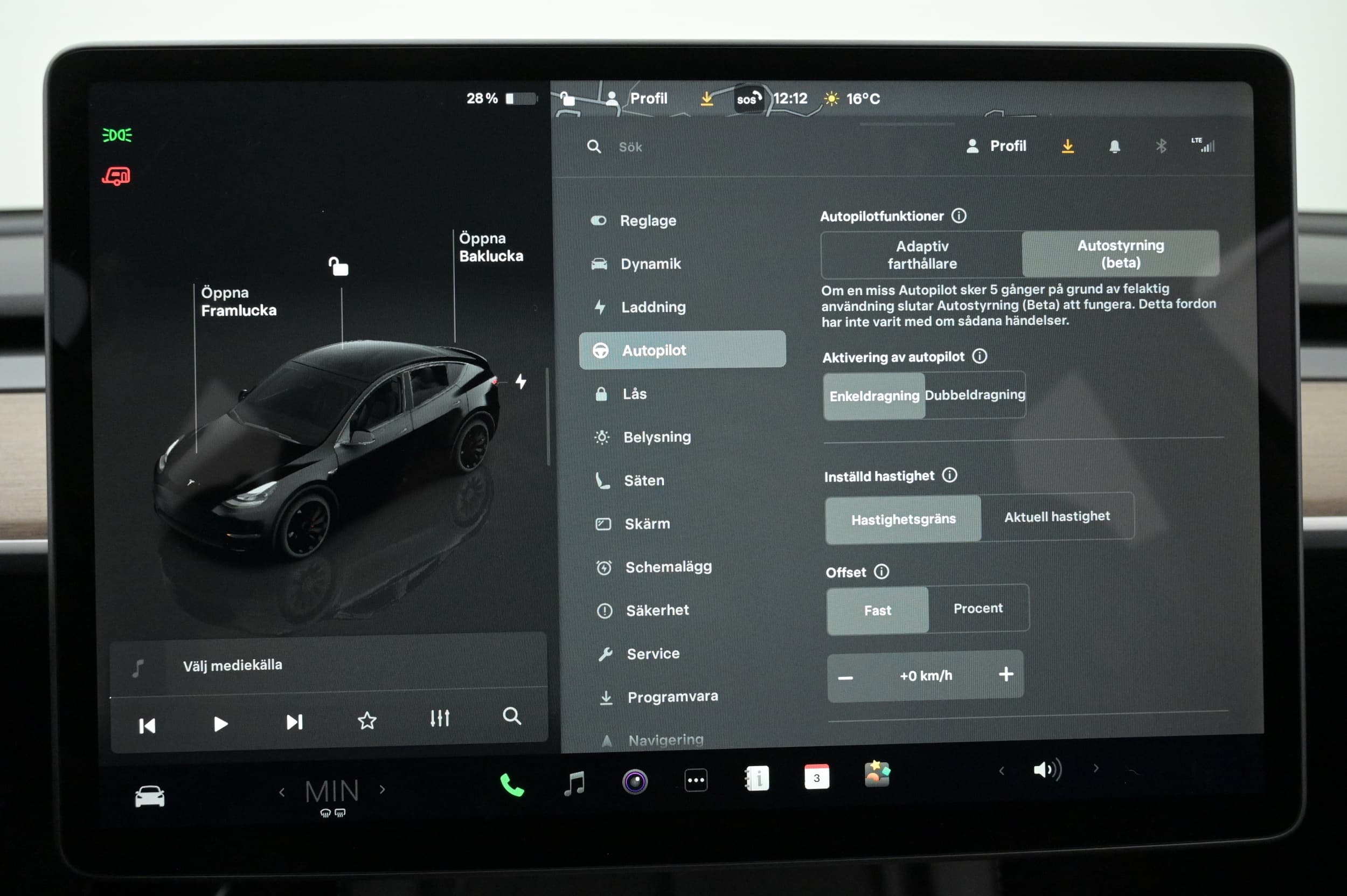This screenshot has width=1347, height=896.
Task: Open the Laddning settings menu
Action: tap(653, 308)
